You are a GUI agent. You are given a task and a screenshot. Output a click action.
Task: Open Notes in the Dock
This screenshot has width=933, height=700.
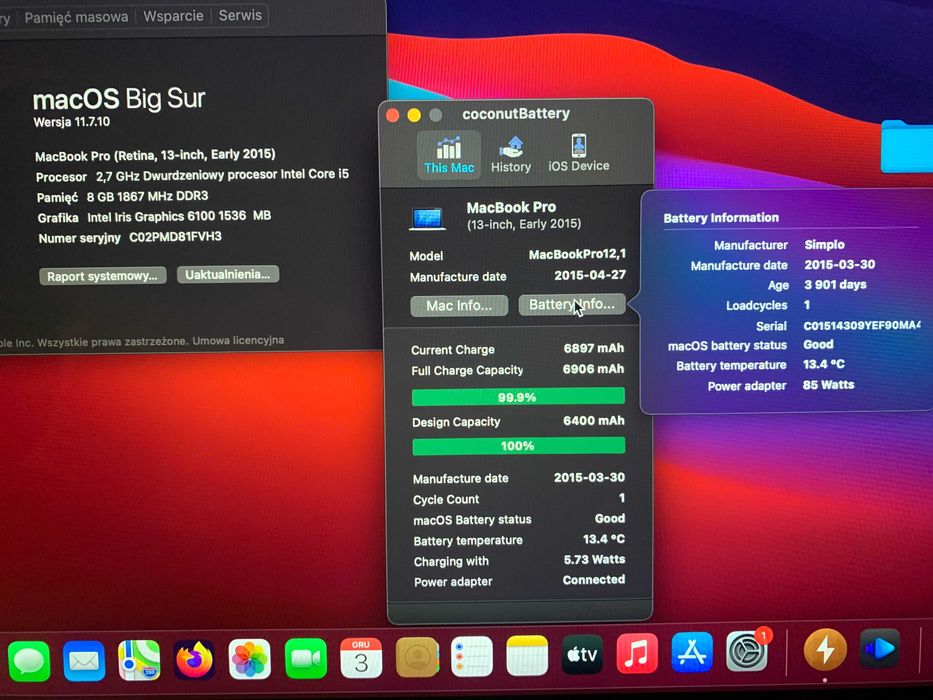[527, 655]
